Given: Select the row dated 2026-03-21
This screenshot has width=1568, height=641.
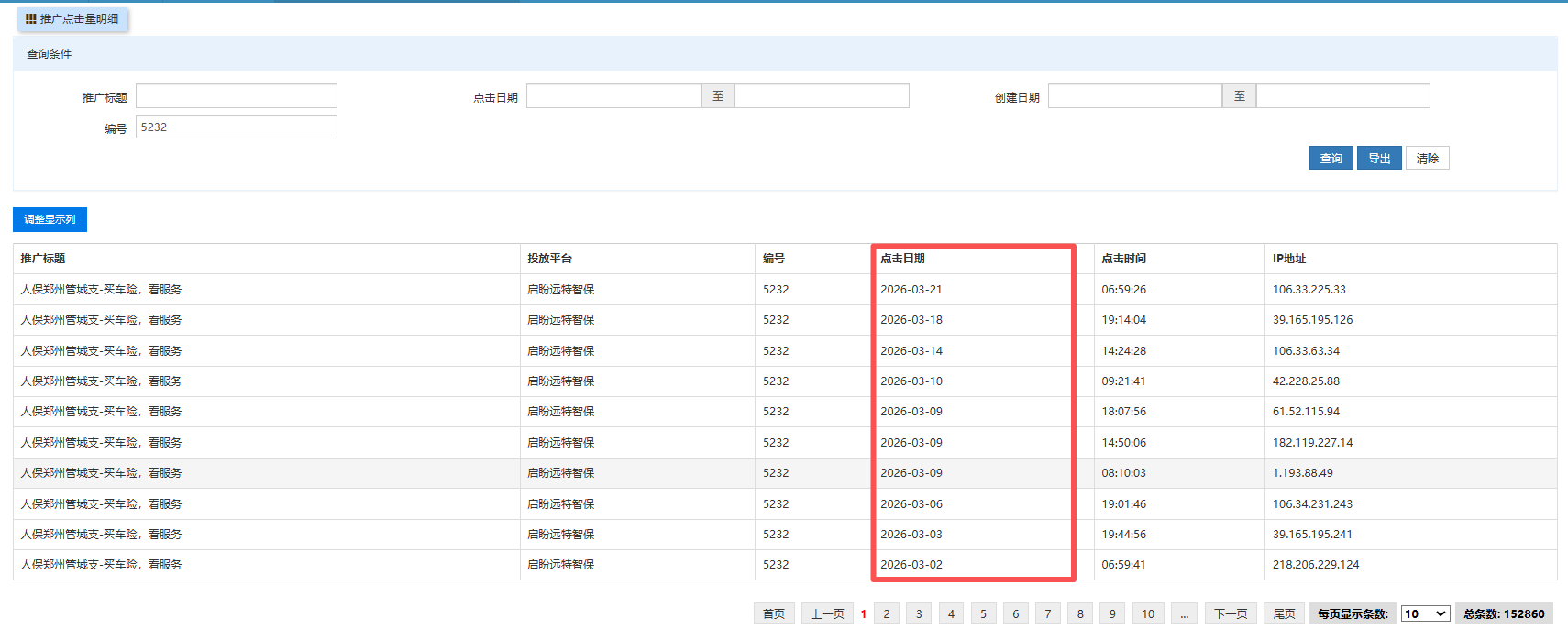Looking at the screenshot, I should tap(911, 290).
